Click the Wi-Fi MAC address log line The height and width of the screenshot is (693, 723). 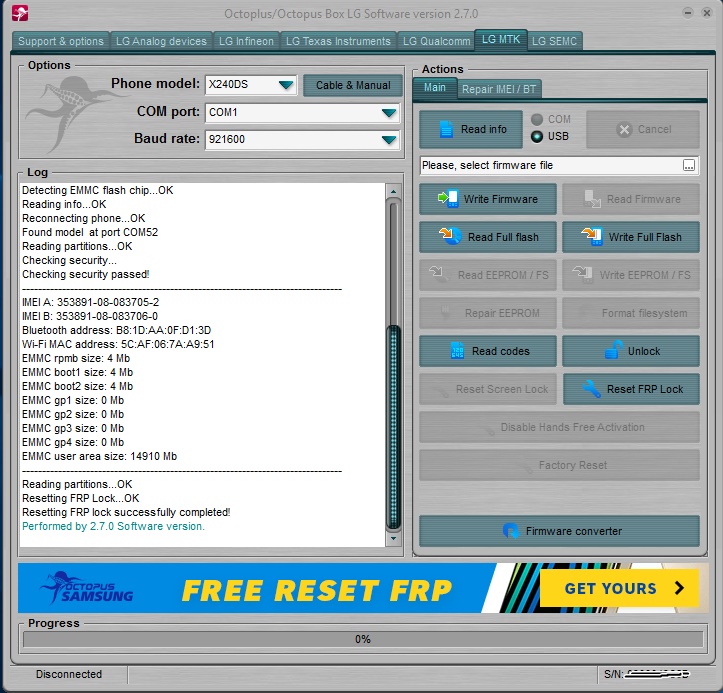point(118,344)
